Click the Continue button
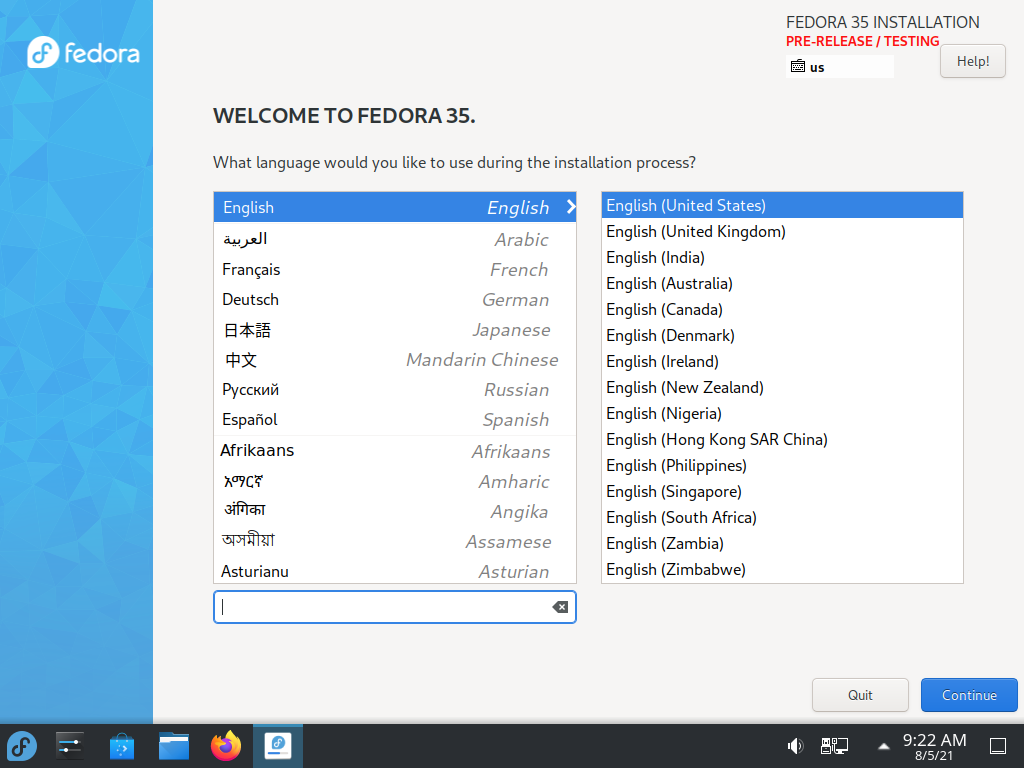This screenshot has width=1024, height=768. point(968,695)
